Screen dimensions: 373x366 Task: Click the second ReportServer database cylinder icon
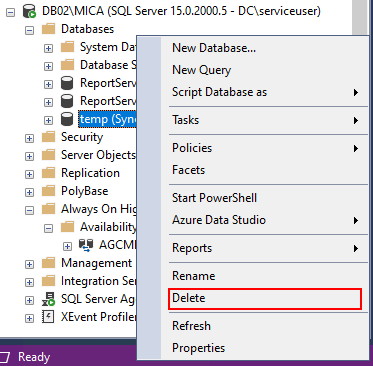coord(67,101)
